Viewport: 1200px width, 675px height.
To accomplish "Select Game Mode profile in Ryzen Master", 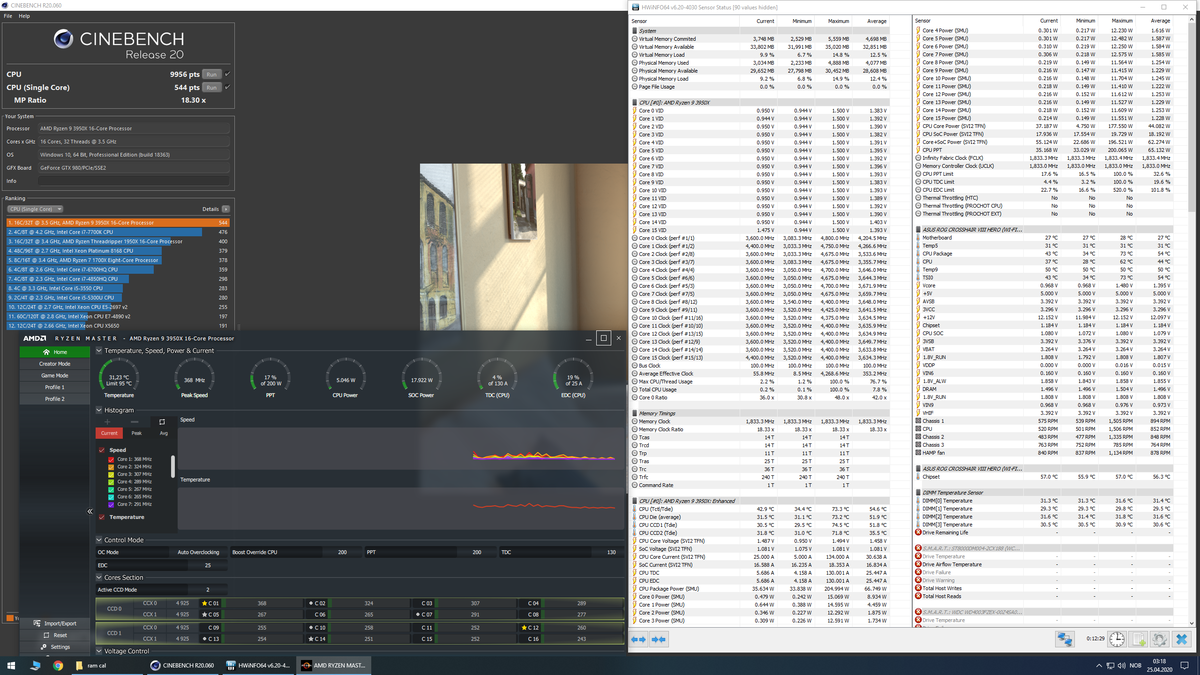I will [55, 375].
